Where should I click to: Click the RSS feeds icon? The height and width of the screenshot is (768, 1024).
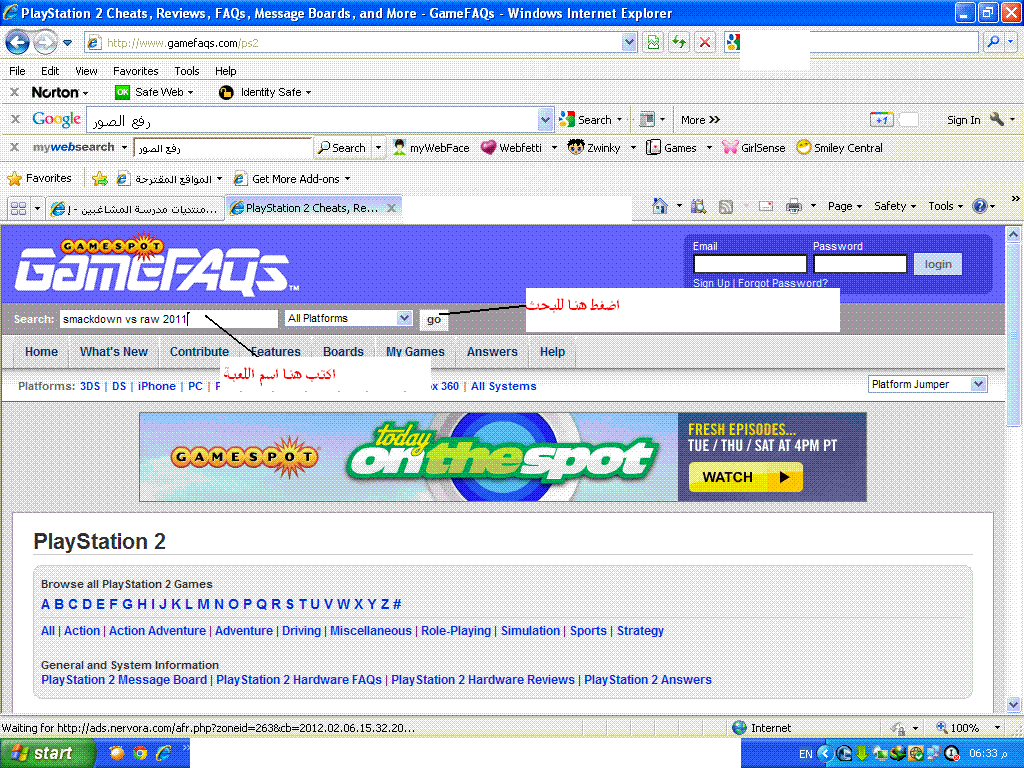(726, 206)
